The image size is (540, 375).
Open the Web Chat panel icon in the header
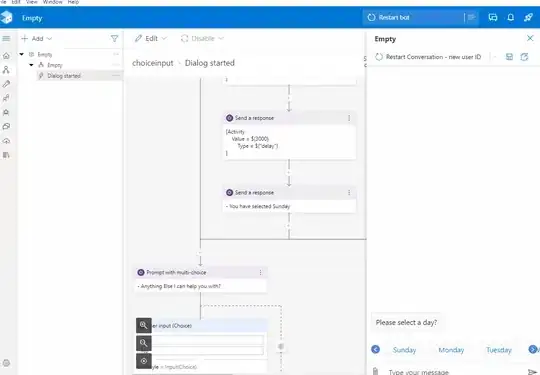coord(493,17)
